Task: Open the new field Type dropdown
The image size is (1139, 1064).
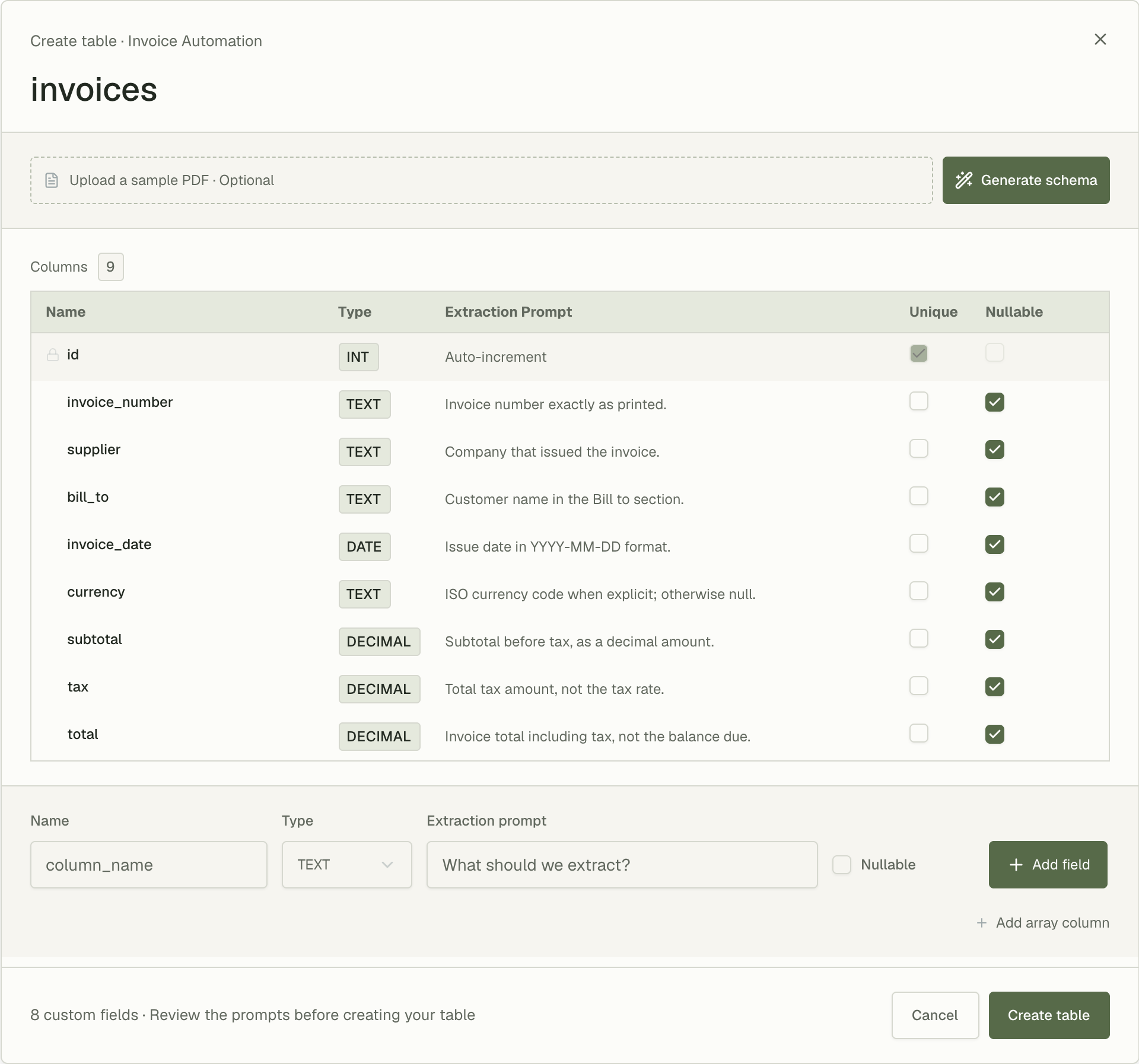Action: point(347,865)
